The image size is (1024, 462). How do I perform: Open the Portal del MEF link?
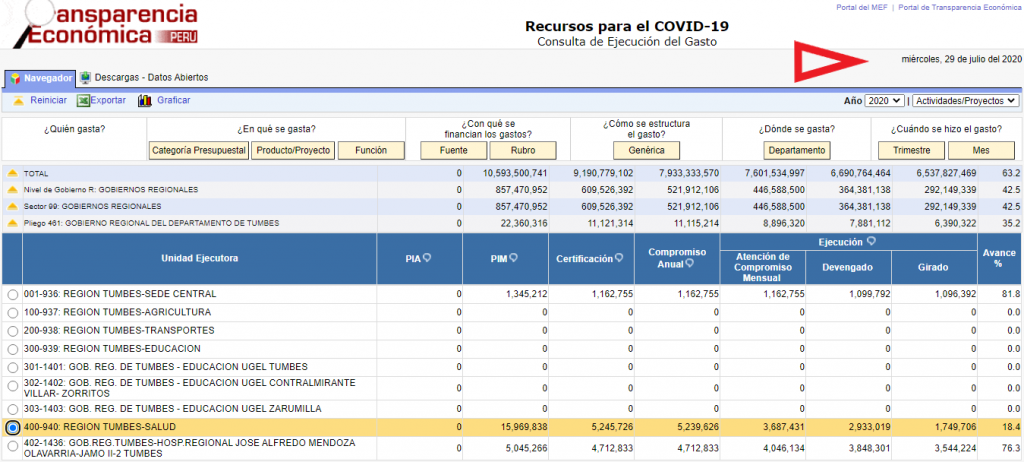(863, 7)
